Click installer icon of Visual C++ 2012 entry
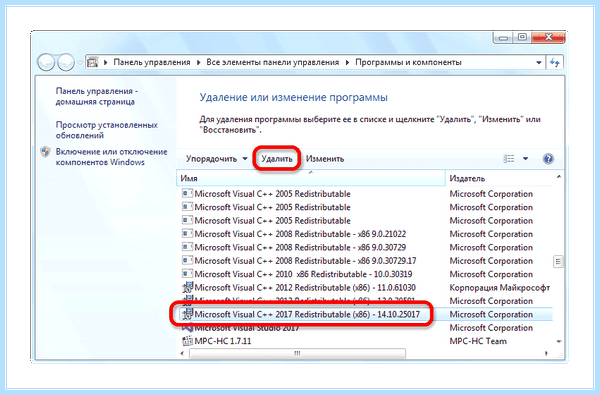 tap(188, 287)
